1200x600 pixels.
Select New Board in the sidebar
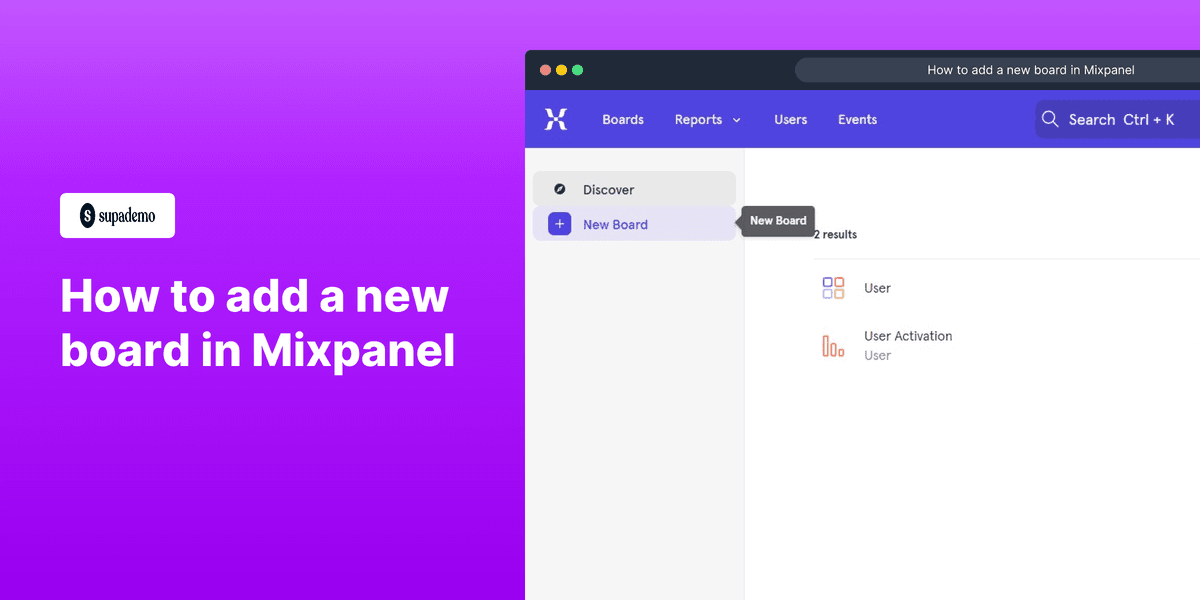click(x=615, y=223)
